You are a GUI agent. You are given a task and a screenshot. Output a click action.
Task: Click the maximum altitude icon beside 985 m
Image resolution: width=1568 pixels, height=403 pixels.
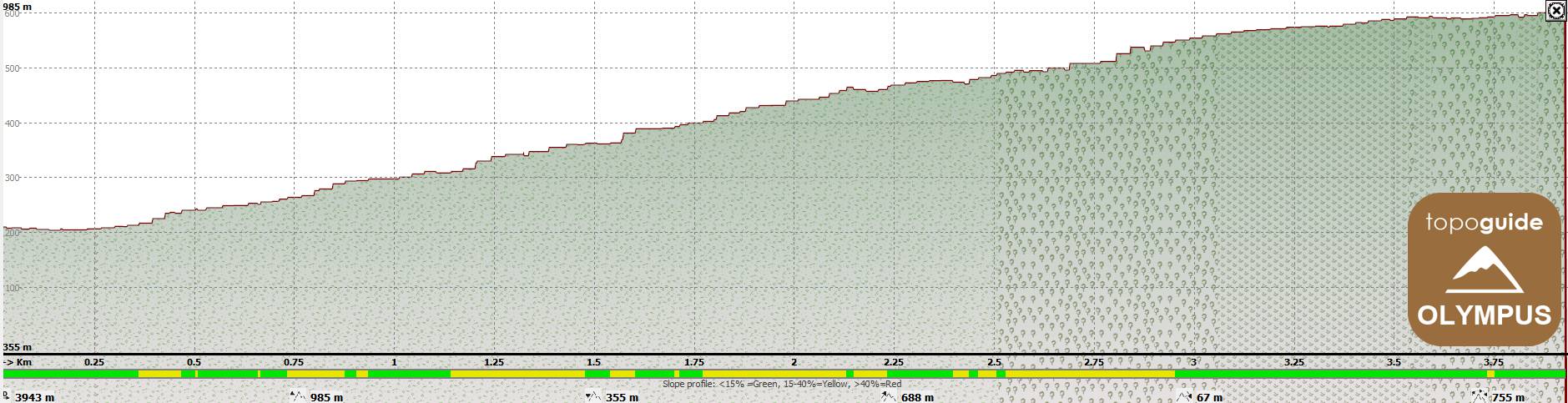(295, 397)
